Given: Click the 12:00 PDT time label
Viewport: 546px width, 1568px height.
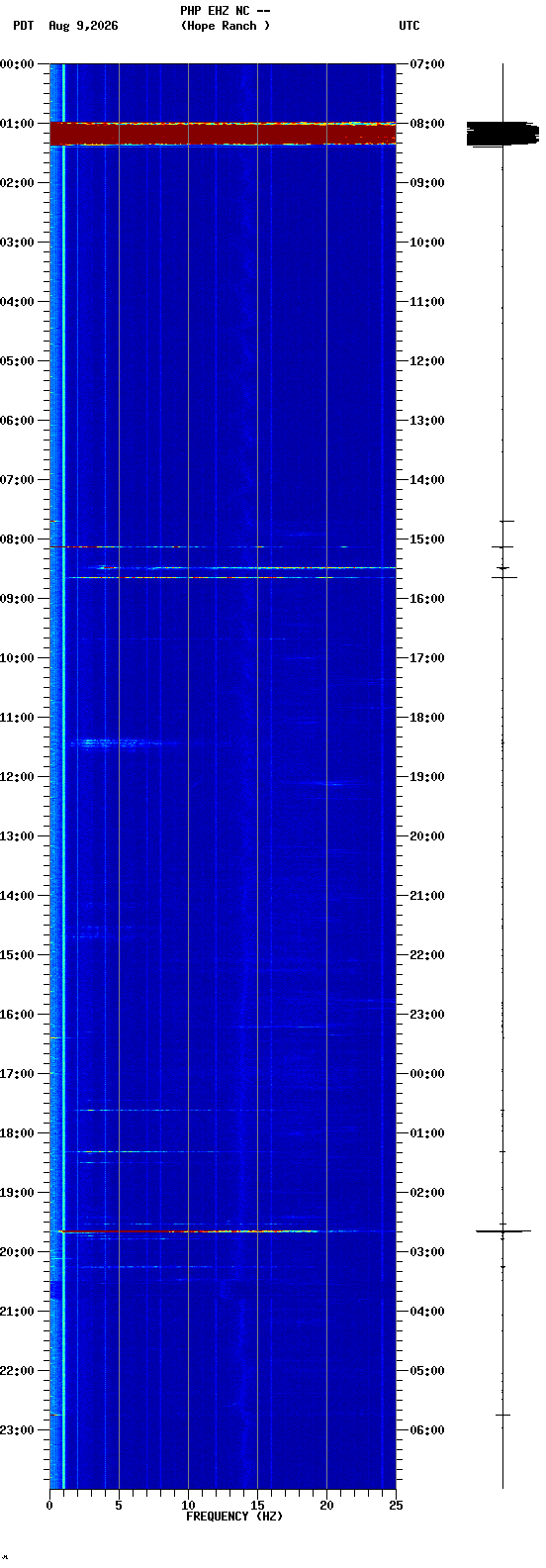Looking at the screenshot, I should click(18, 777).
